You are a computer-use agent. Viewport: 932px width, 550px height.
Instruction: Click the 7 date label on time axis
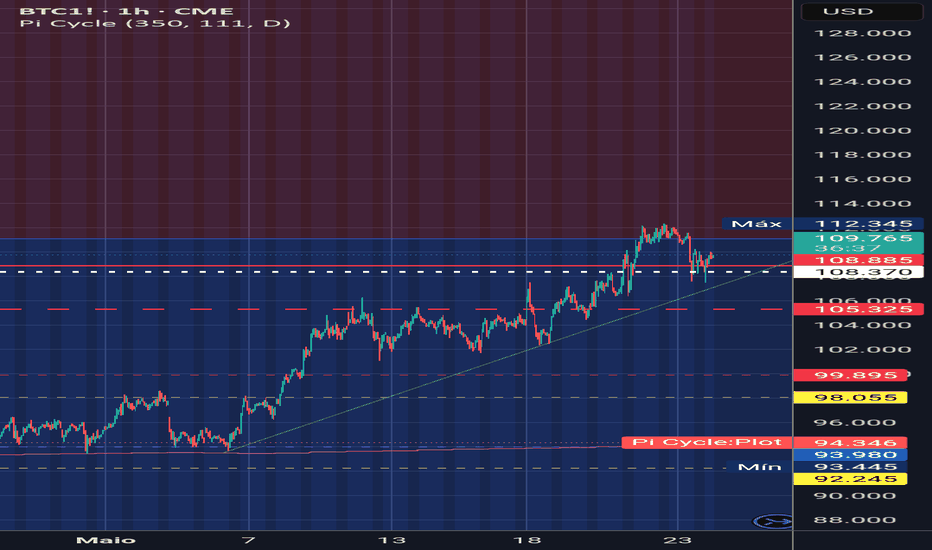(x=248, y=540)
